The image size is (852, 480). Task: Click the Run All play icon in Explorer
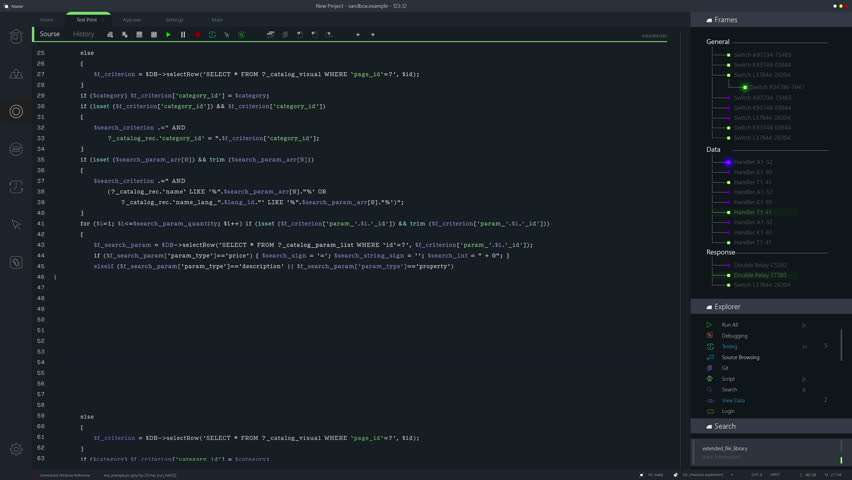point(709,325)
